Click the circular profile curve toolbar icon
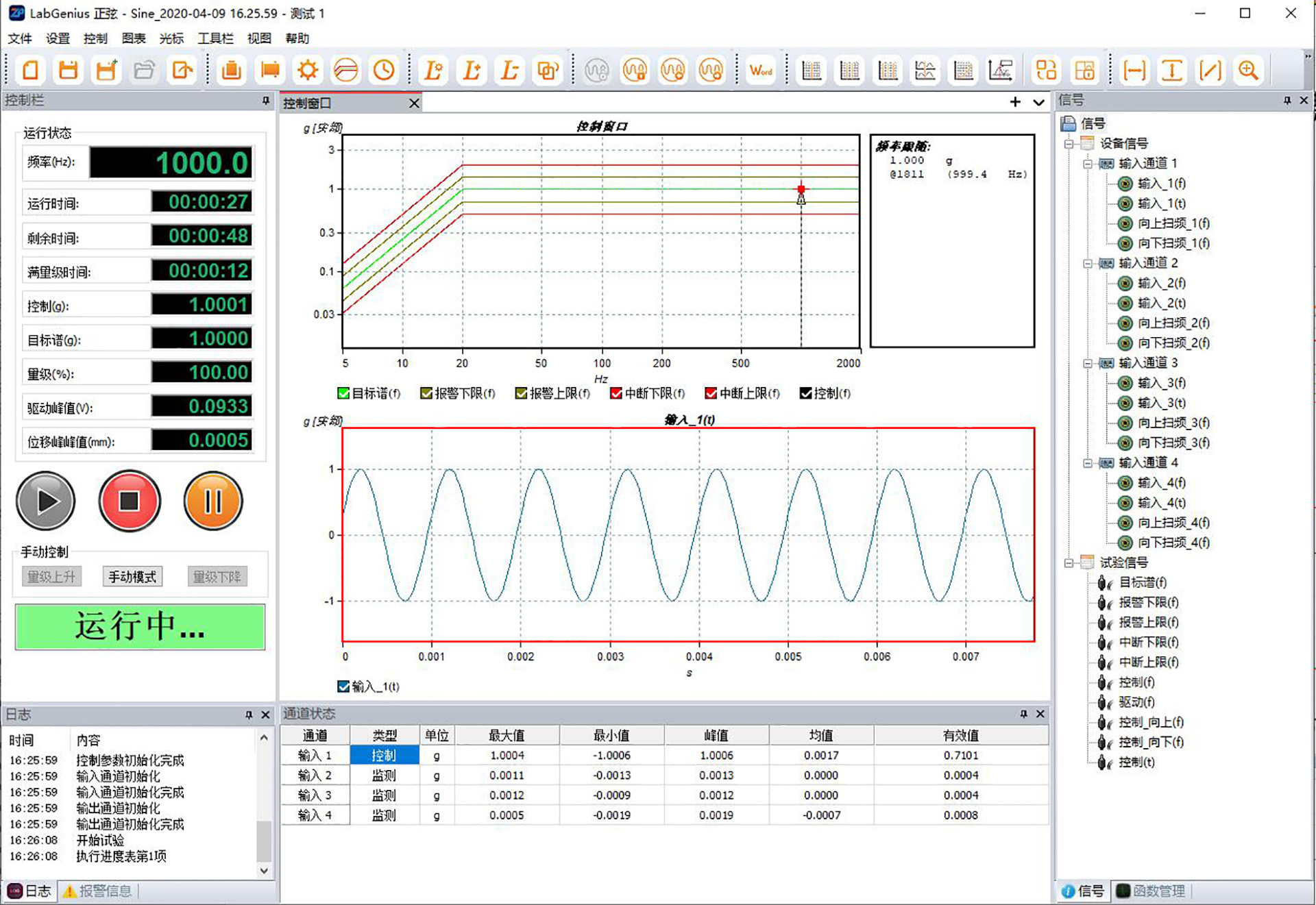 (x=345, y=70)
